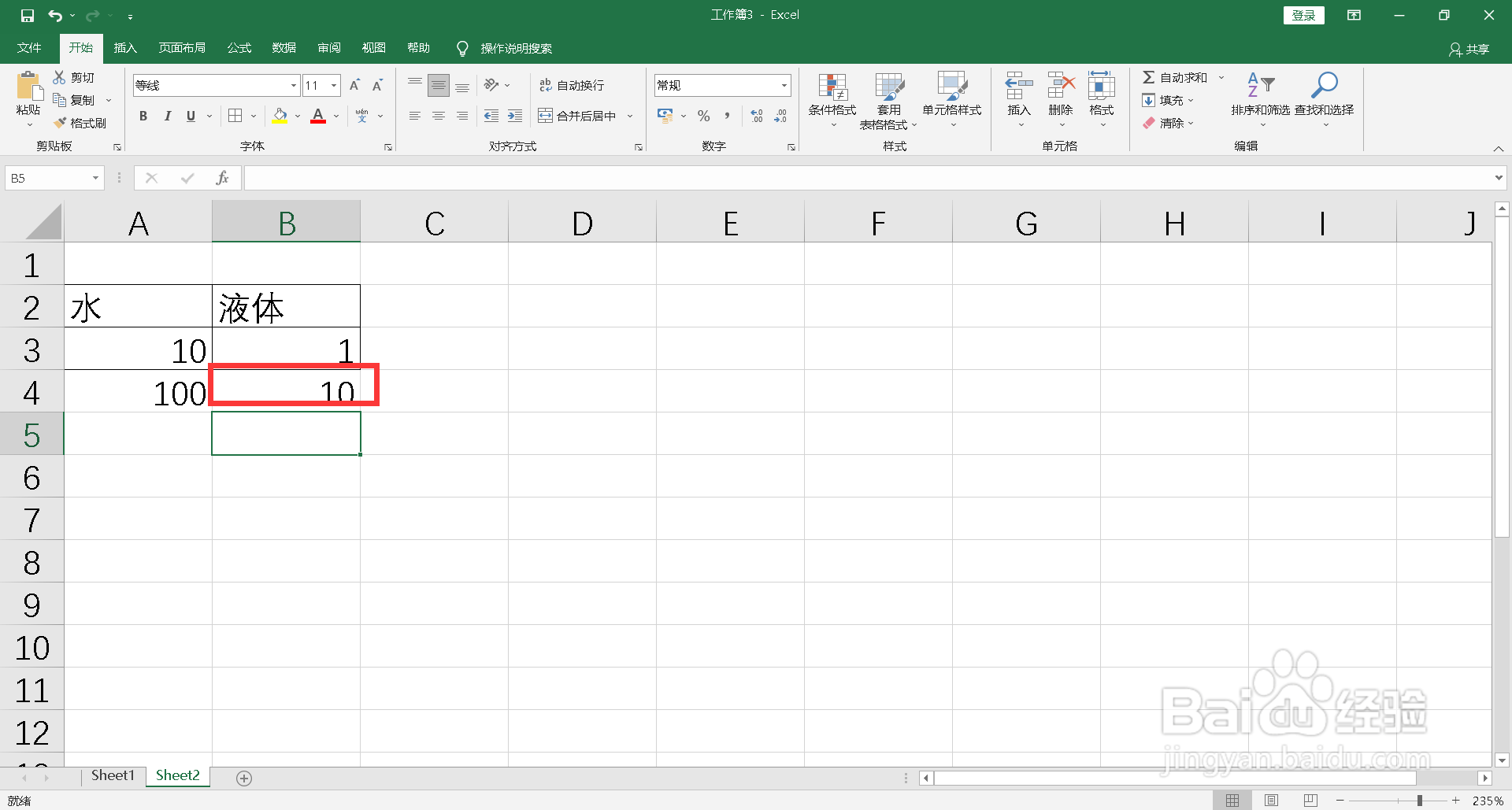The width and height of the screenshot is (1512, 810).
Task: Toggle align text left
Action: (x=415, y=116)
